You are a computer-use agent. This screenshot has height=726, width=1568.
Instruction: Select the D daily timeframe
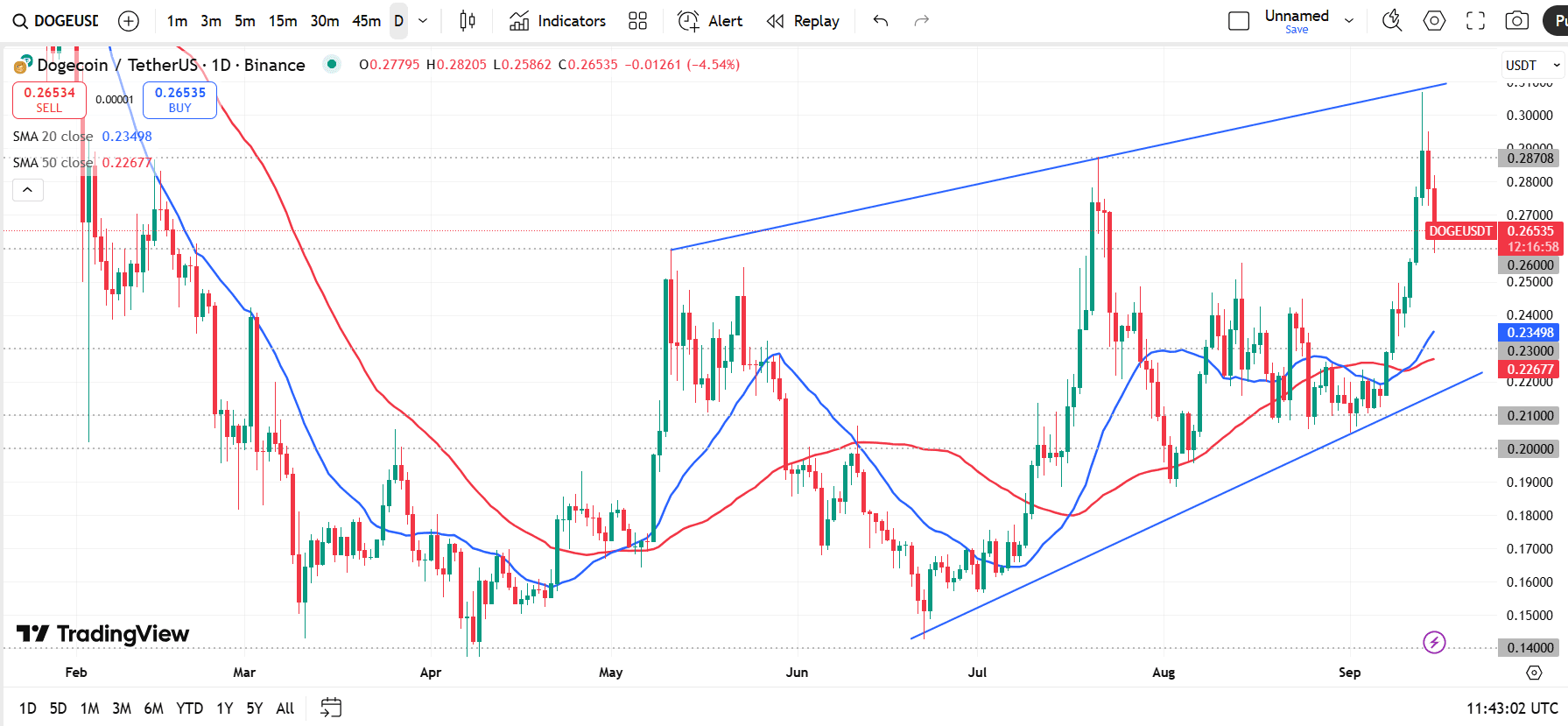click(x=398, y=21)
